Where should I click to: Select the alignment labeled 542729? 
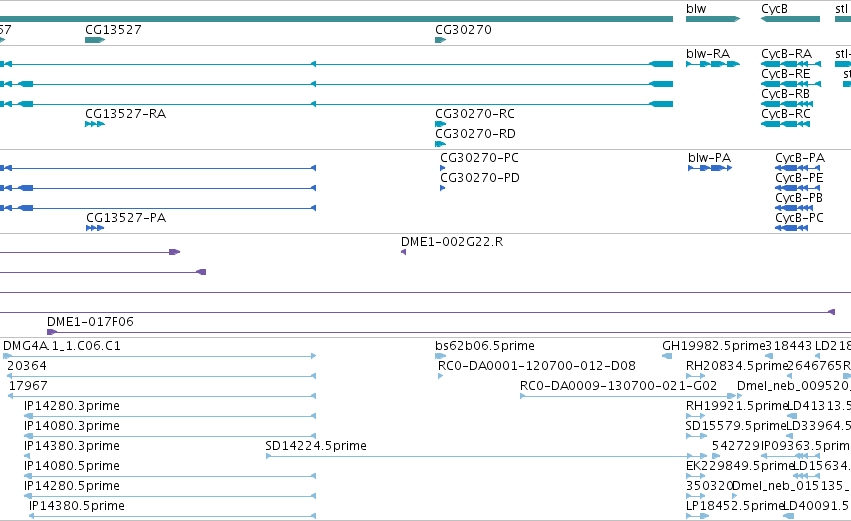coord(735,446)
